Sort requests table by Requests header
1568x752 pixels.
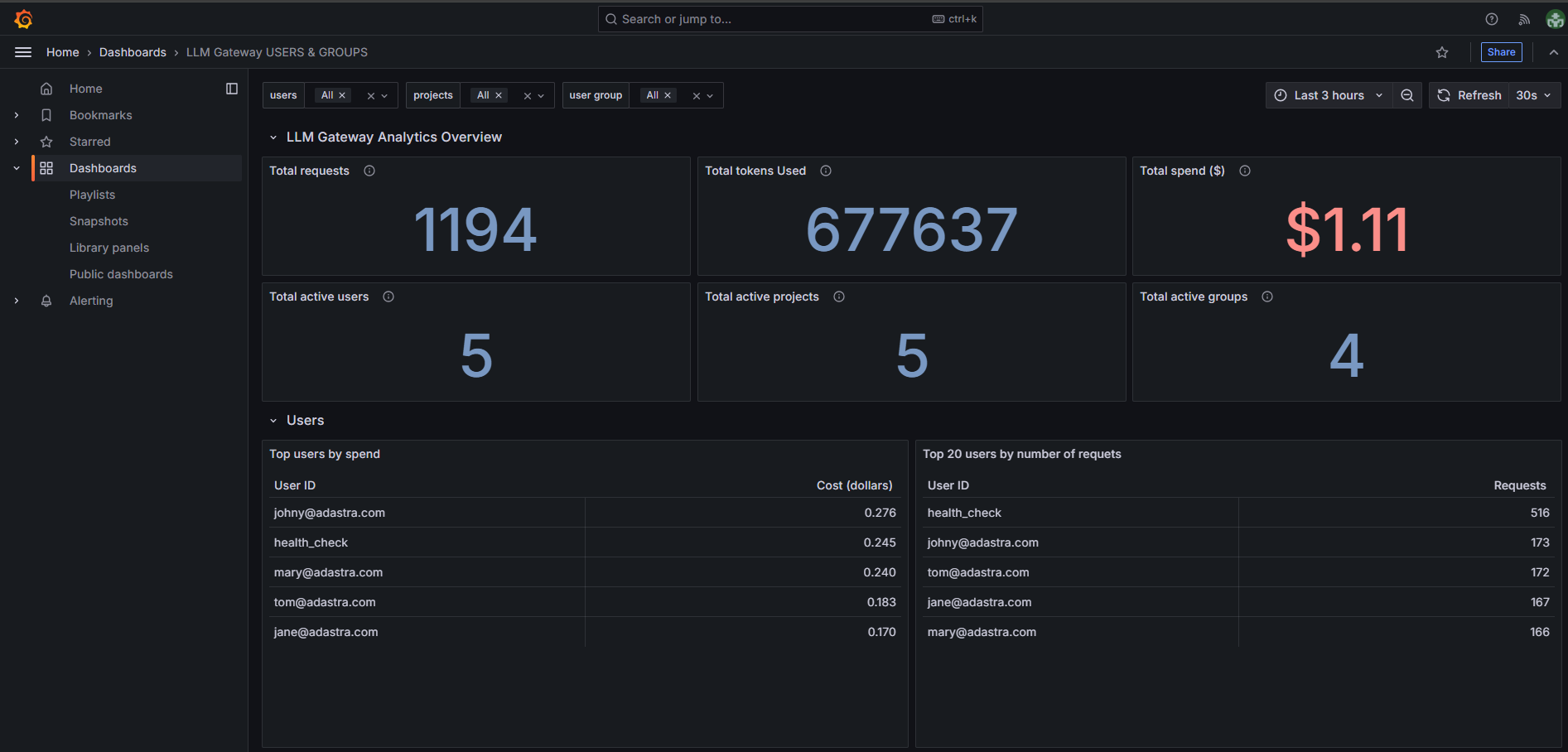click(x=1519, y=485)
